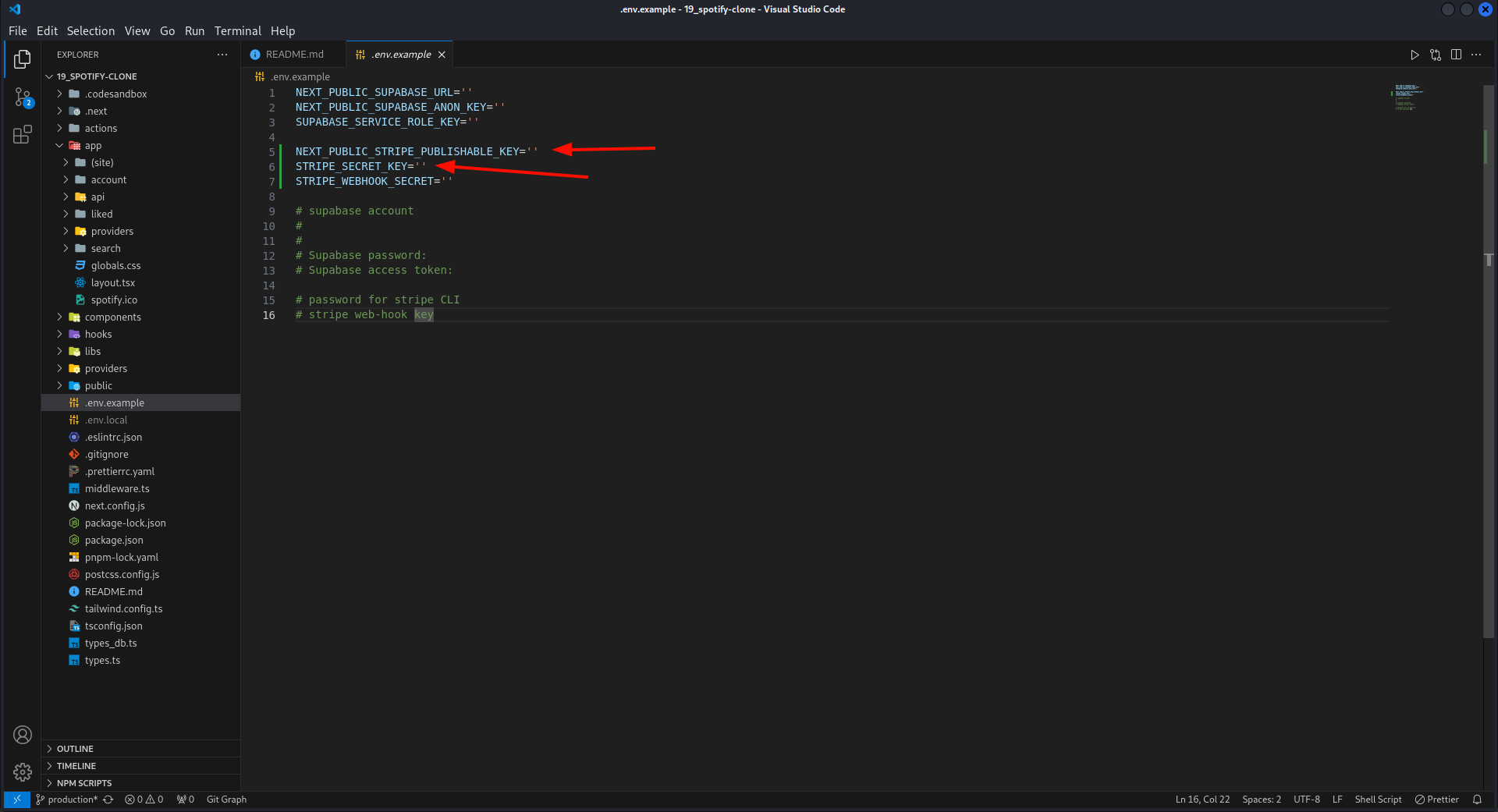Collapse the 19_SPOTIFY-CLONE root folder
The width and height of the screenshot is (1498, 812).
coord(140,76)
